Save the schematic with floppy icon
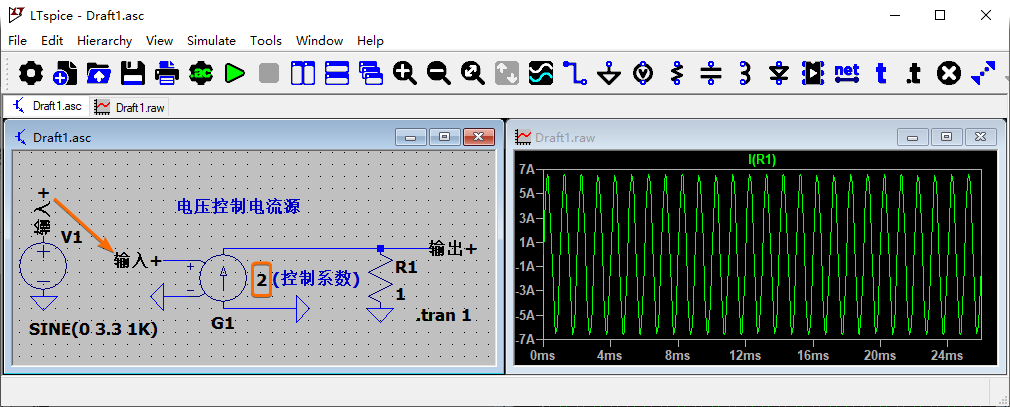Screen dimensions: 1010x407 [x=133, y=73]
